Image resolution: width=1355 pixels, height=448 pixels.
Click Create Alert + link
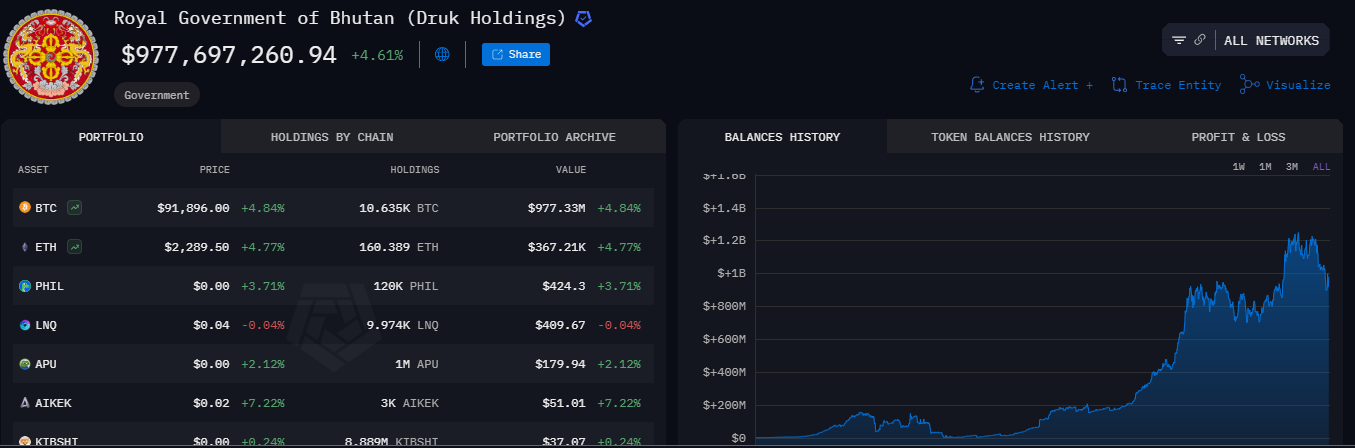click(1032, 85)
